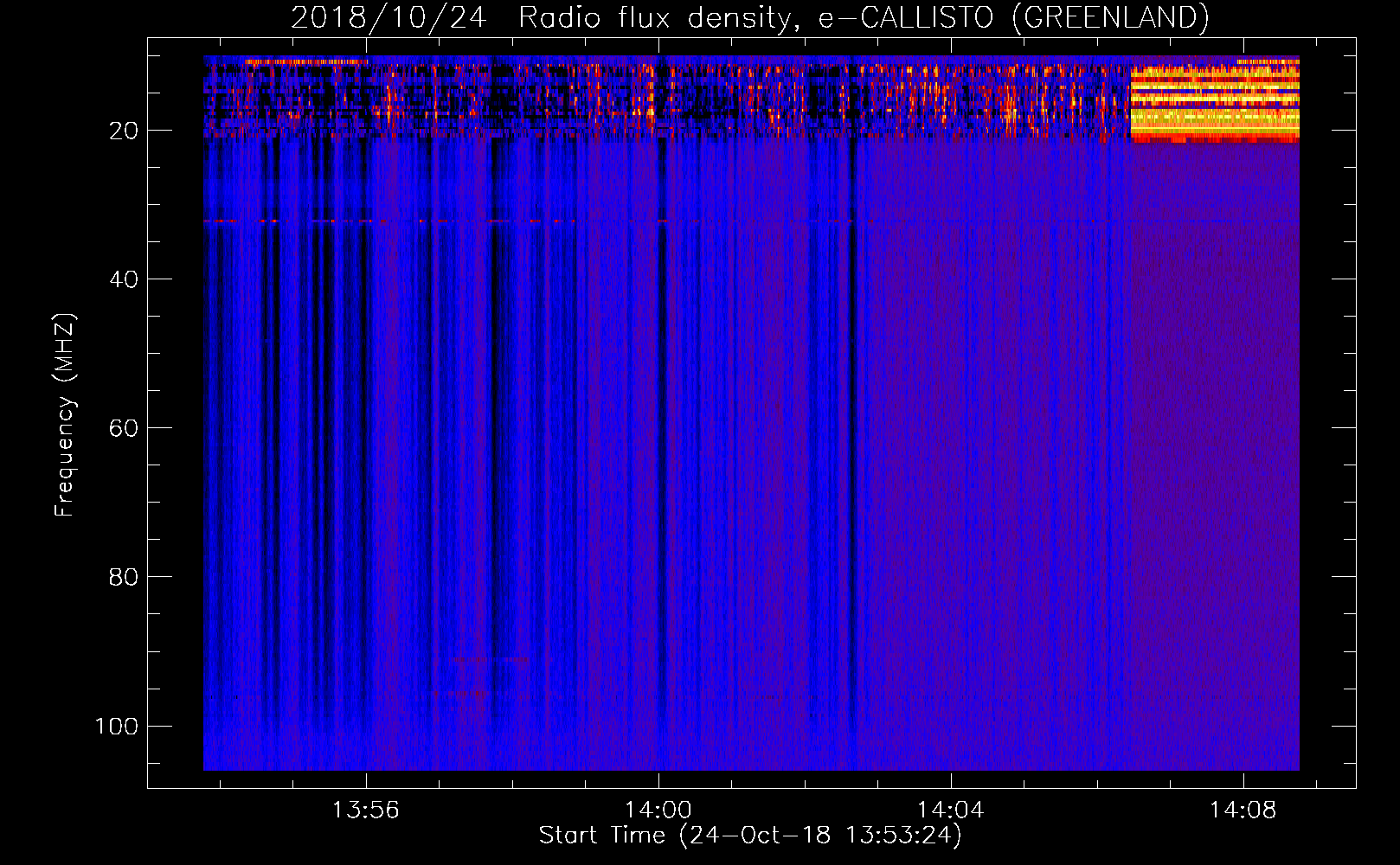Click the '14:08' time tick label
The image size is (1400, 865).
[1243, 811]
